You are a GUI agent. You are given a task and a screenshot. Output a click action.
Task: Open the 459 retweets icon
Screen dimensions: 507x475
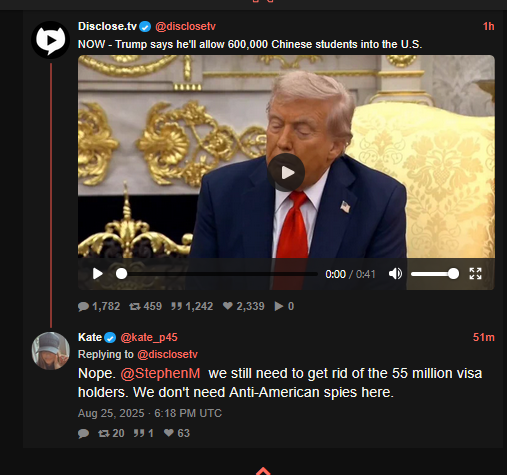click(x=135, y=306)
